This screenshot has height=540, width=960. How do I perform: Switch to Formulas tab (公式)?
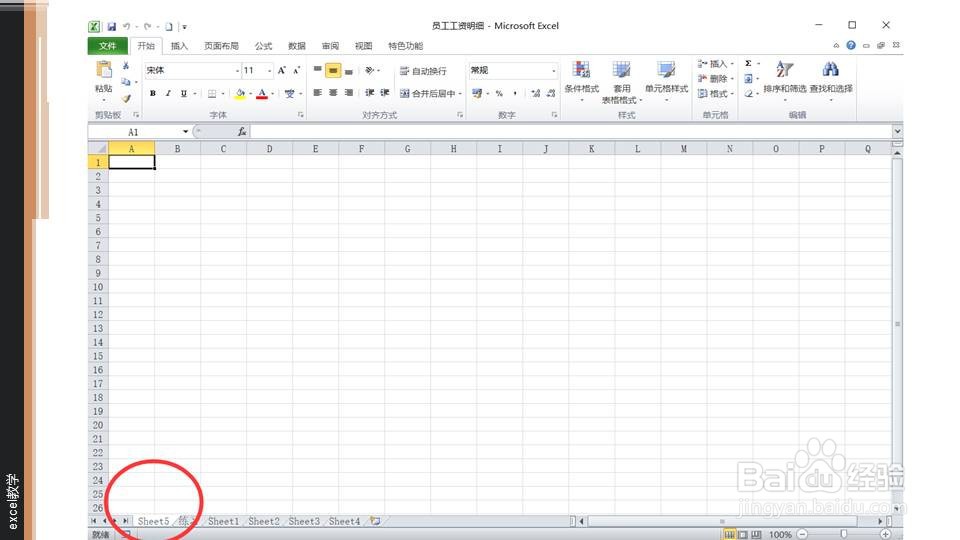click(263, 46)
